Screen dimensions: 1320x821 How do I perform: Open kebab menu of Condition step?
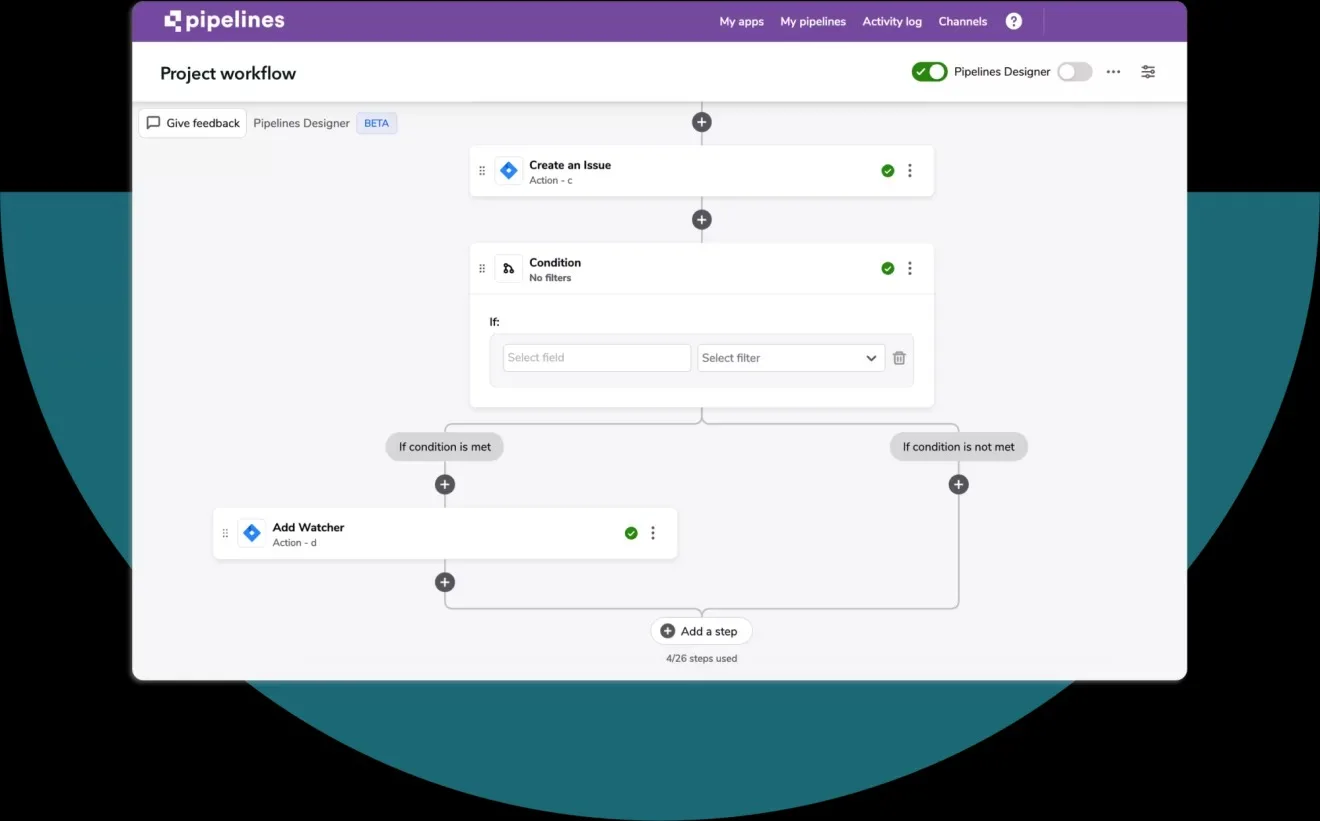(x=910, y=268)
